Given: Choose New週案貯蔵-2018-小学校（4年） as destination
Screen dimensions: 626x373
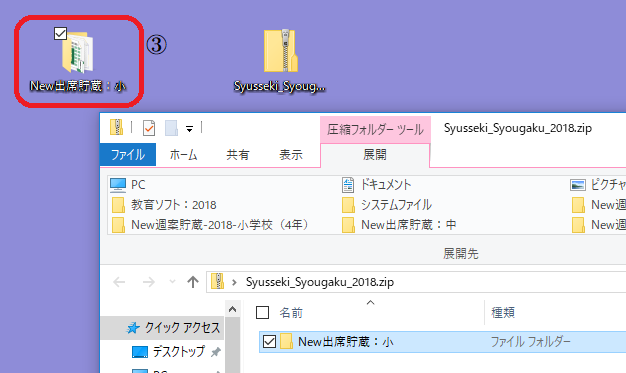Looking at the screenshot, I should click(x=211, y=225).
